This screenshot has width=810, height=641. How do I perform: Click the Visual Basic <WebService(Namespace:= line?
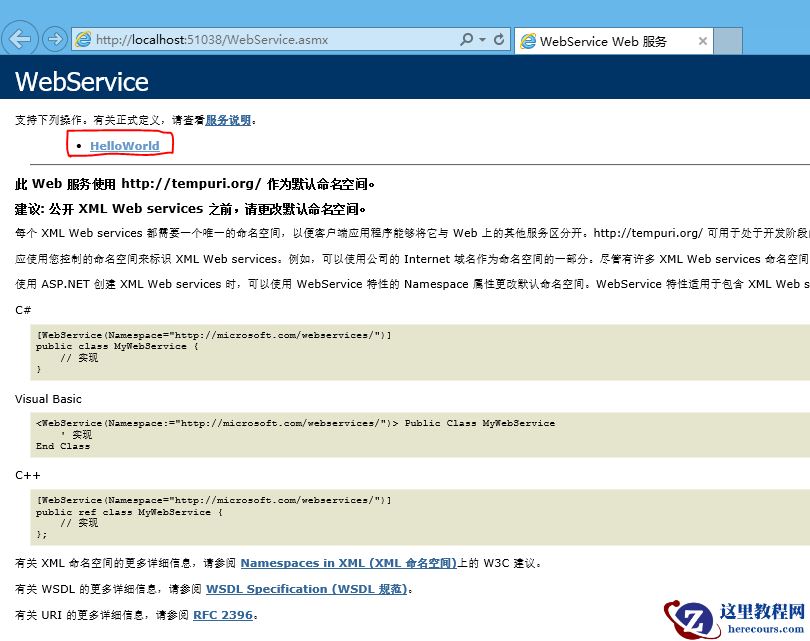[295, 423]
